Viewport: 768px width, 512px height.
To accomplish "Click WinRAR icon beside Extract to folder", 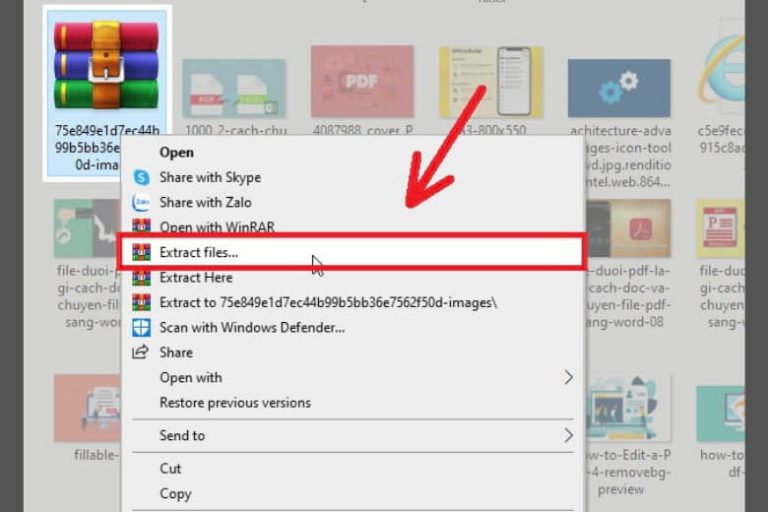I will point(142,303).
